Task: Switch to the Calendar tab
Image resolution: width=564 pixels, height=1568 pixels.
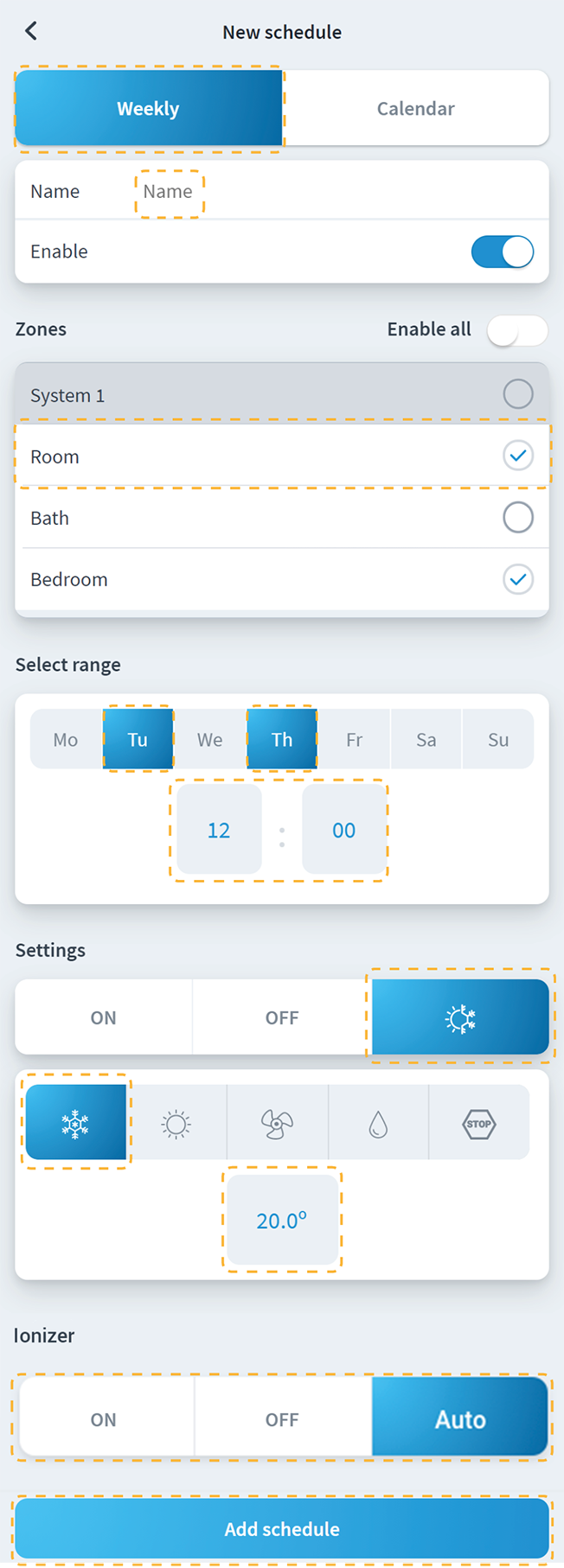Action: pos(415,108)
